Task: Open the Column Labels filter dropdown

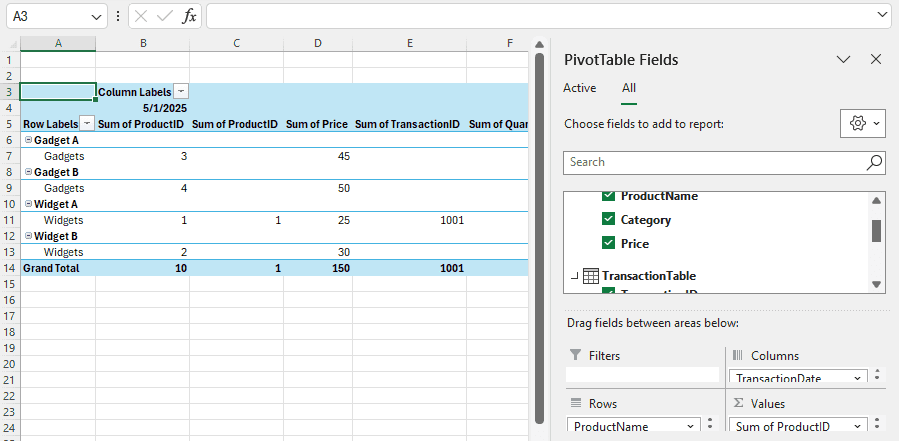Action: 181,92
